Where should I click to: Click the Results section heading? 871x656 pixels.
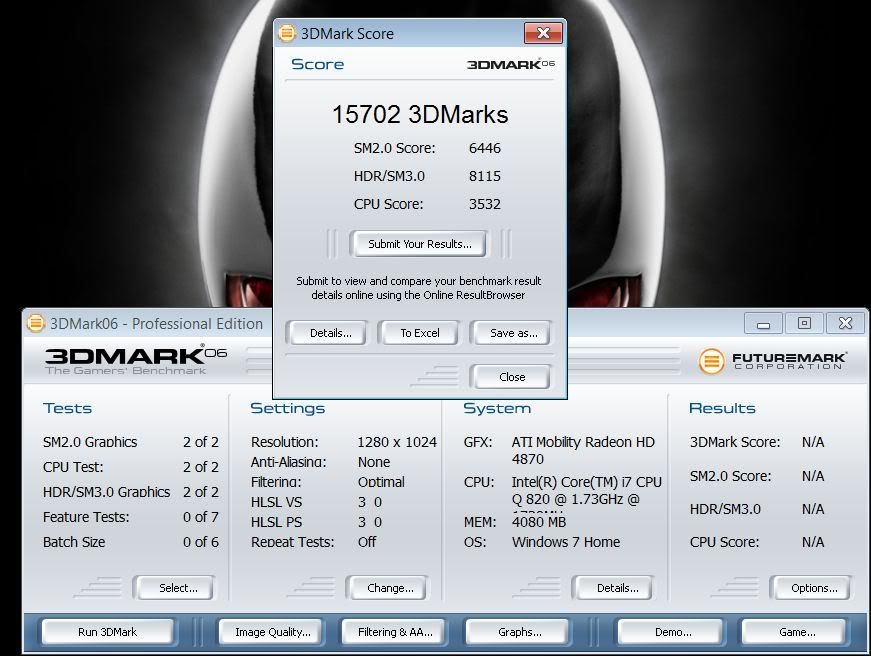pos(722,408)
